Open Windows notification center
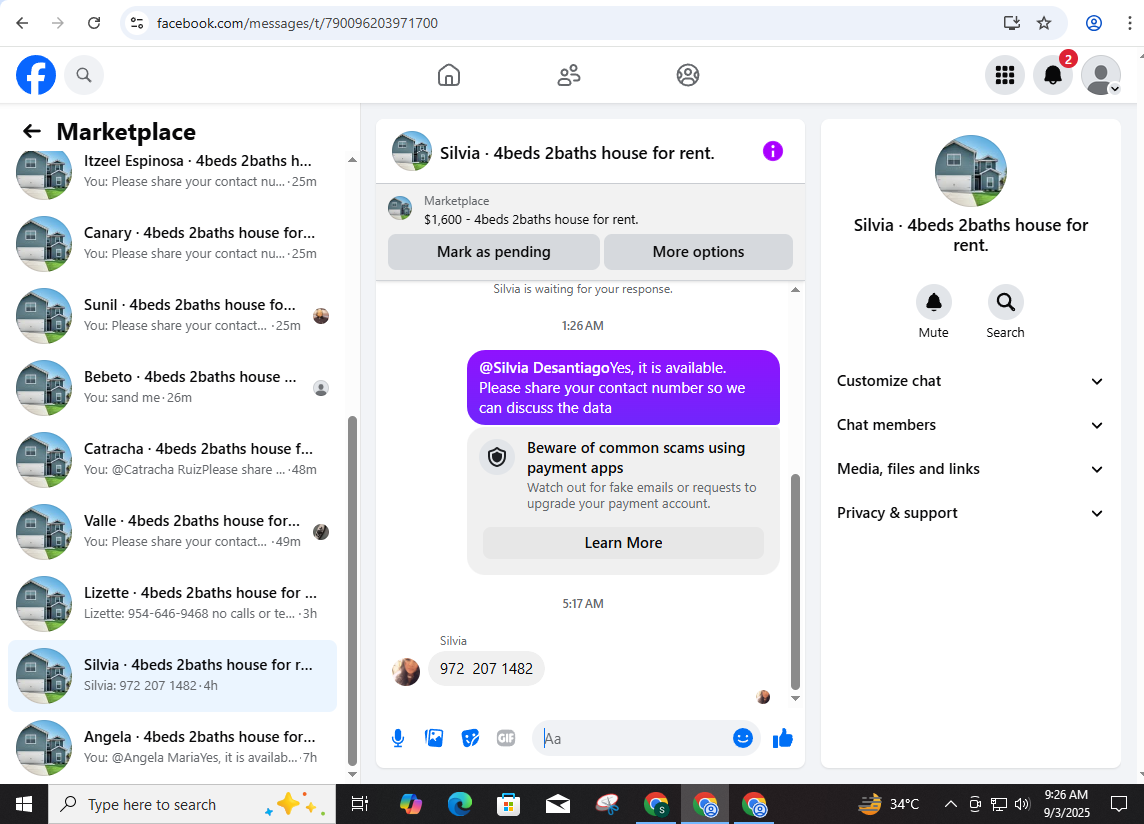This screenshot has height=824, width=1144. coord(1118,804)
